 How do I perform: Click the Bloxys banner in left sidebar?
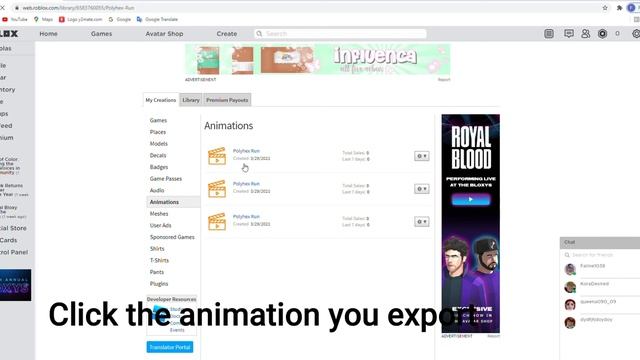click(16, 285)
